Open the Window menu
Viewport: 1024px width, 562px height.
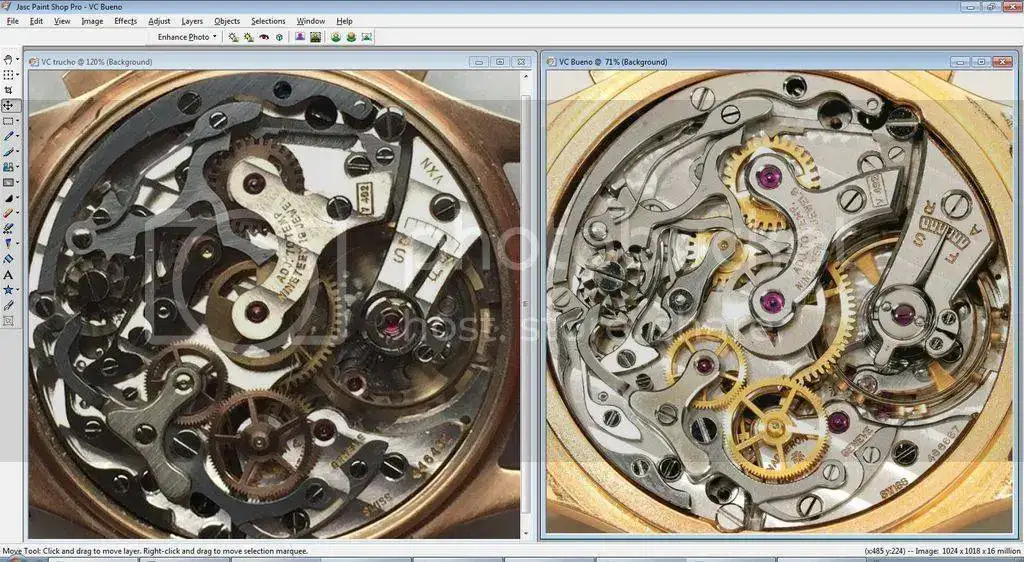[311, 21]
